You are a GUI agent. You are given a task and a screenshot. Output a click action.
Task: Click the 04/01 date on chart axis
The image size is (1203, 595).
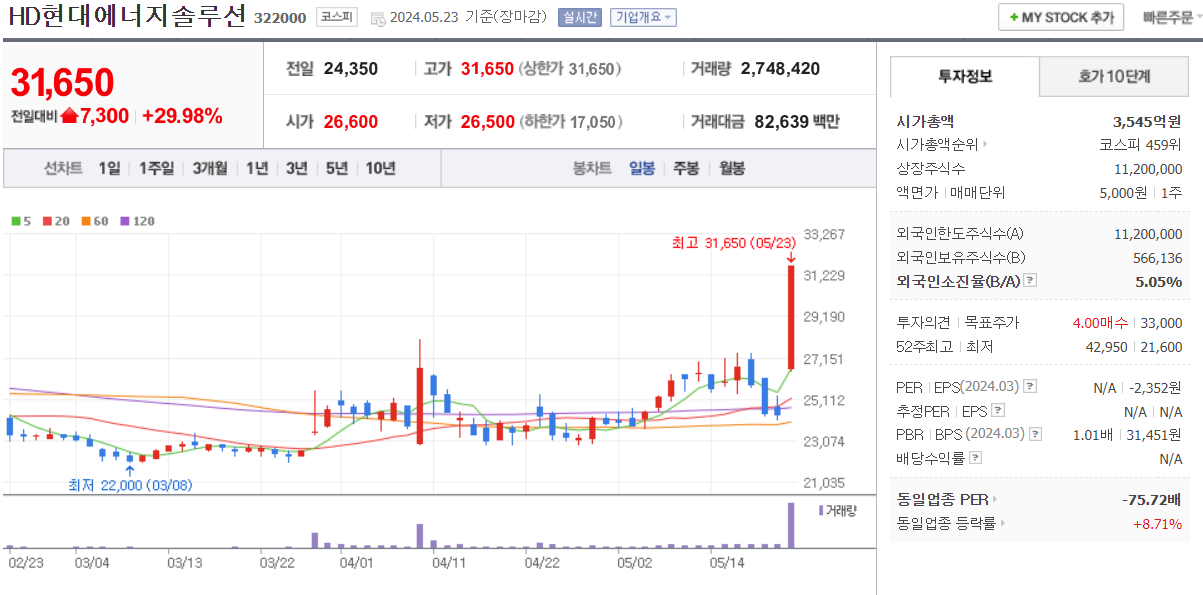(x=357, y=563)
